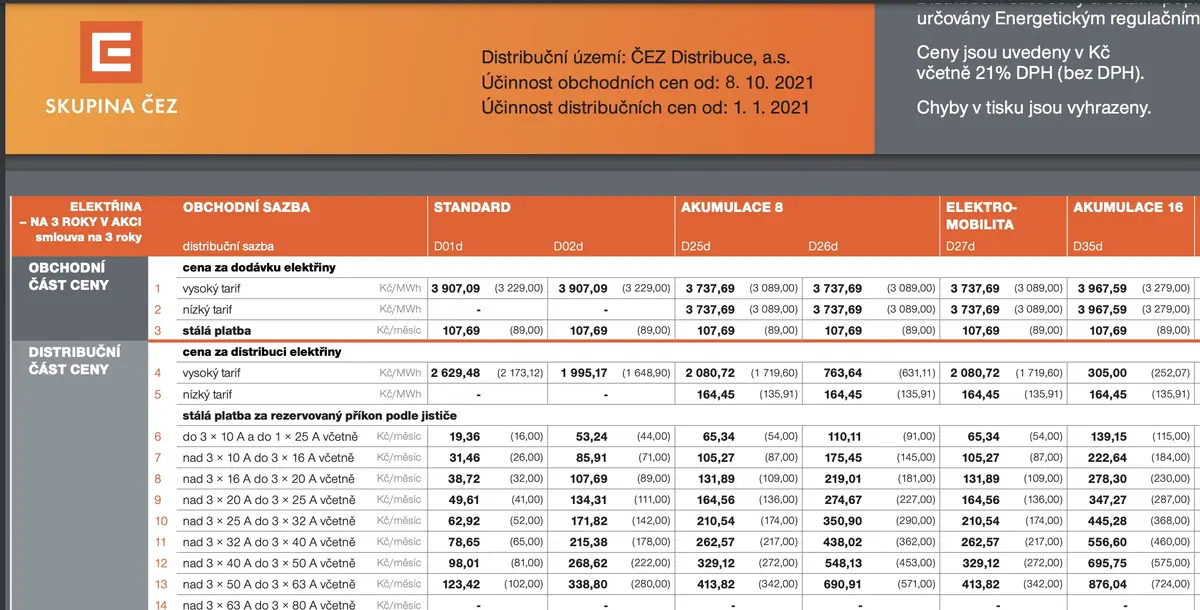Select the 'SKUPINA ČEZ' text under the logo
The height and width of the screenshot is (610, 1200).
click(111, 105)
